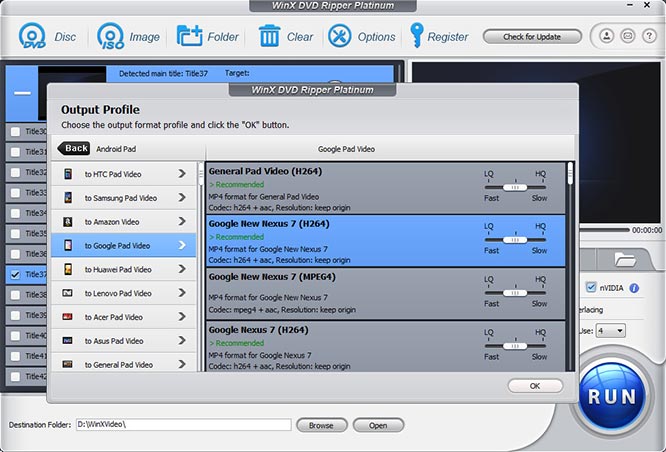Expand the Samsung Pad Video chevron
Viewport: 666px width, 452px height.
pos(182,198)
